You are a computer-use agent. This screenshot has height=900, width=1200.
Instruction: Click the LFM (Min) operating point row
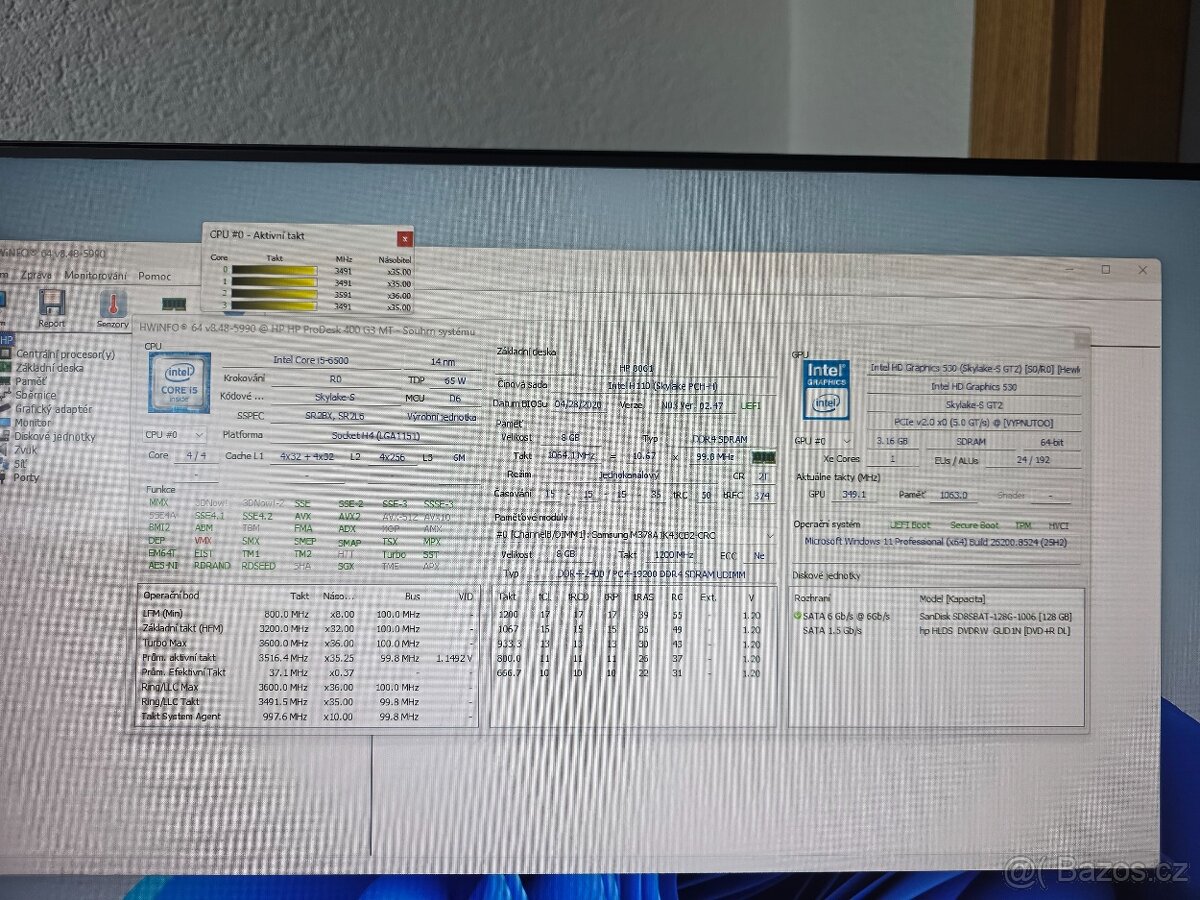(307, 613)
